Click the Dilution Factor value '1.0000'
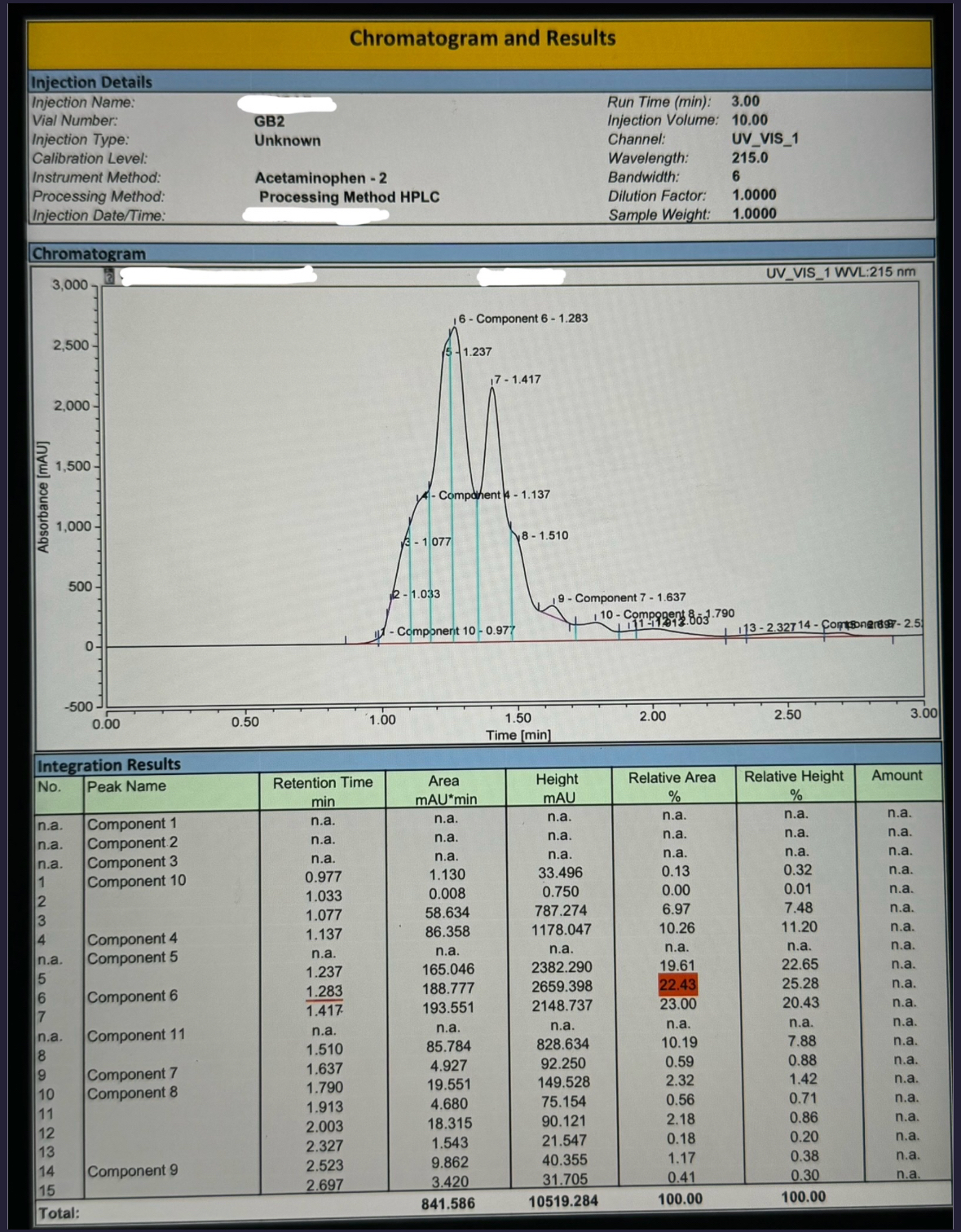This screenshot has height=1232, width=961. (x=753, y=195)
